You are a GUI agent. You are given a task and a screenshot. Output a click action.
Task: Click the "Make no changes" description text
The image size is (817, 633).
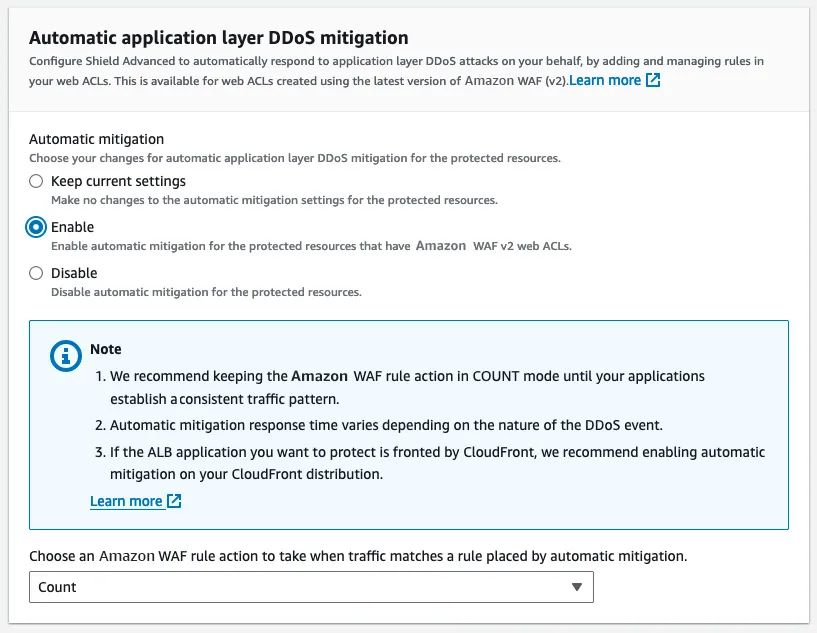pyautogui.click(x=273, y=200)
